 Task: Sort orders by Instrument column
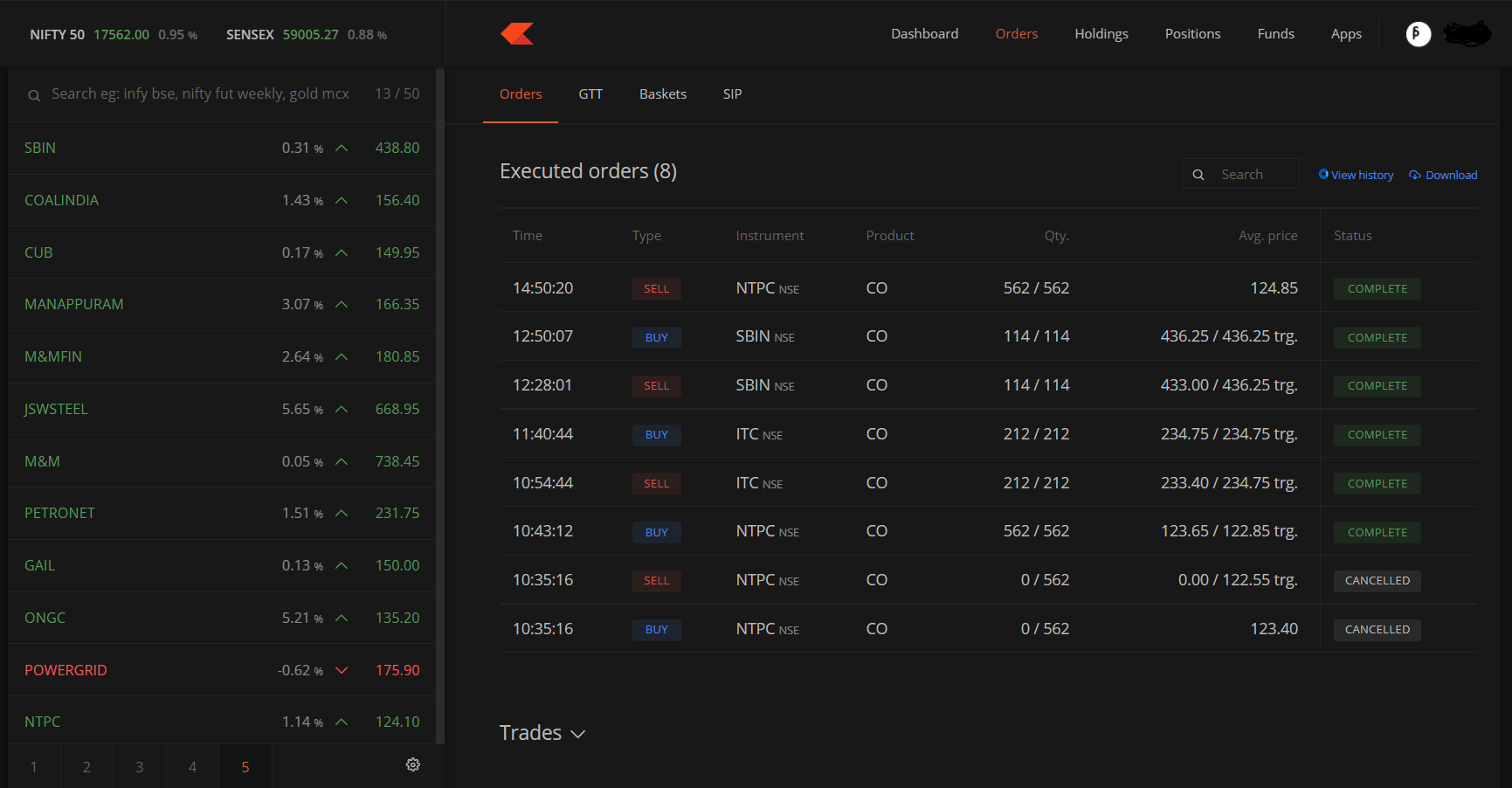tap(770, 236)
